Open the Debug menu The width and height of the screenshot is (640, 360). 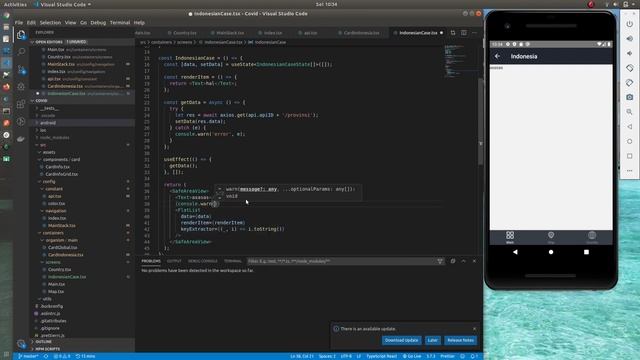click(x=98, y=23)
